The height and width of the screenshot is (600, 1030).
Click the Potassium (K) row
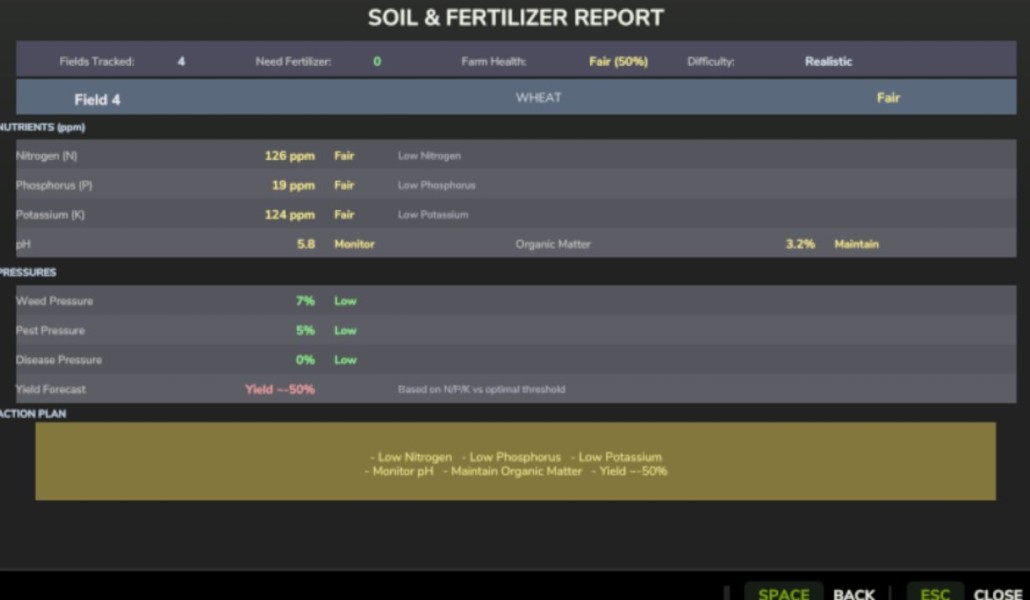(516, 214)
